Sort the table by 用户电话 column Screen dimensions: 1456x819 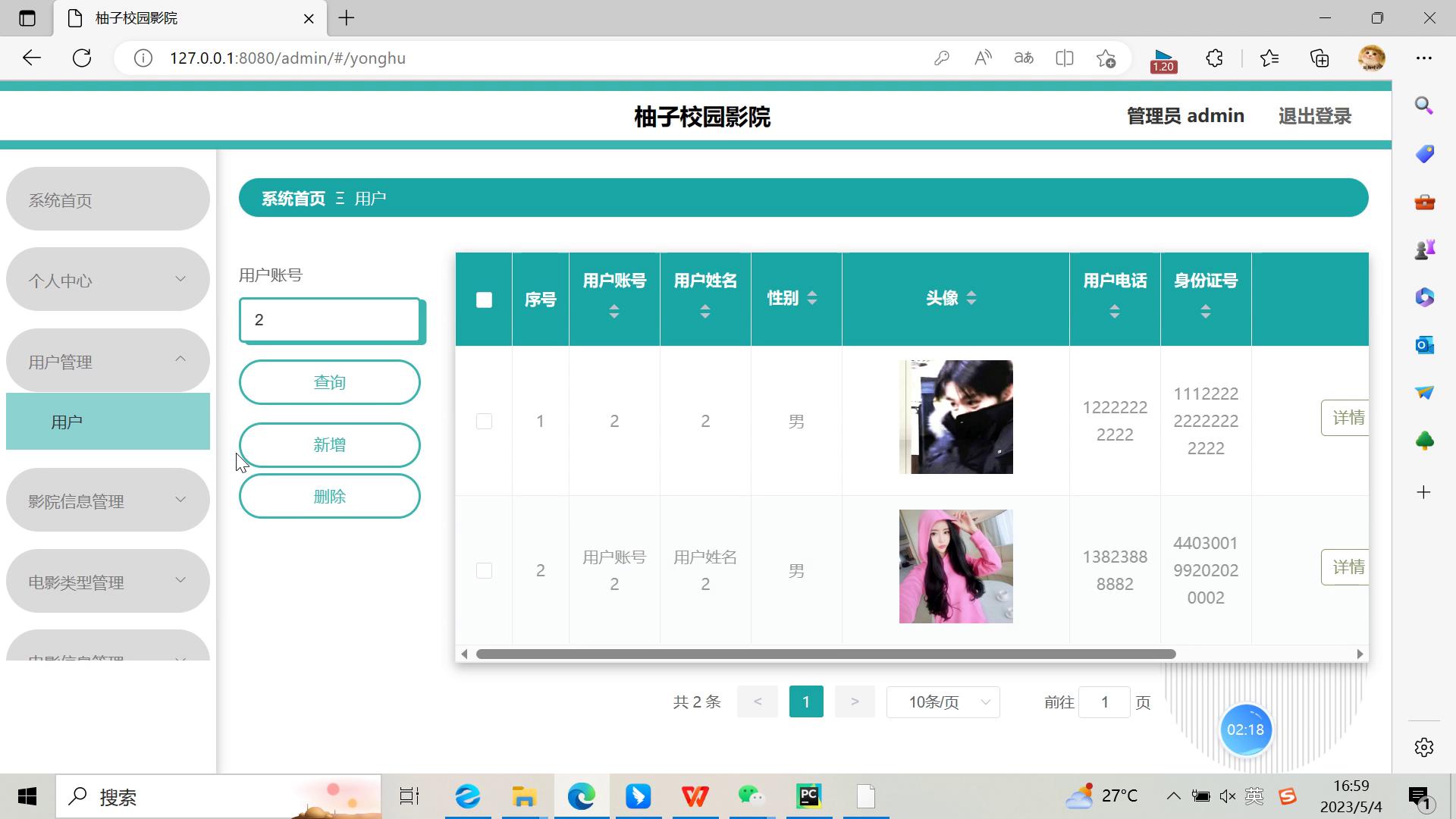coord(1115,311)
